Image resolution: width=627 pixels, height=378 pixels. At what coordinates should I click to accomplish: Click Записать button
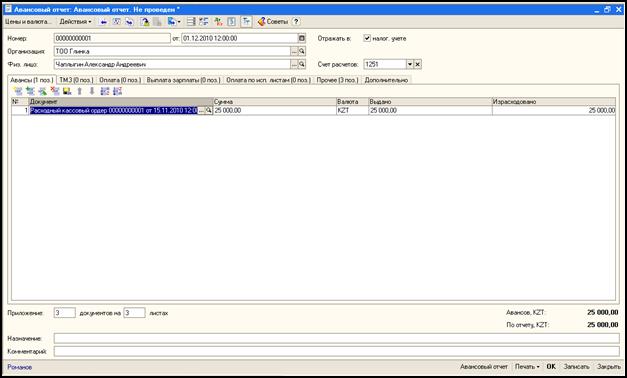point(576,366)
